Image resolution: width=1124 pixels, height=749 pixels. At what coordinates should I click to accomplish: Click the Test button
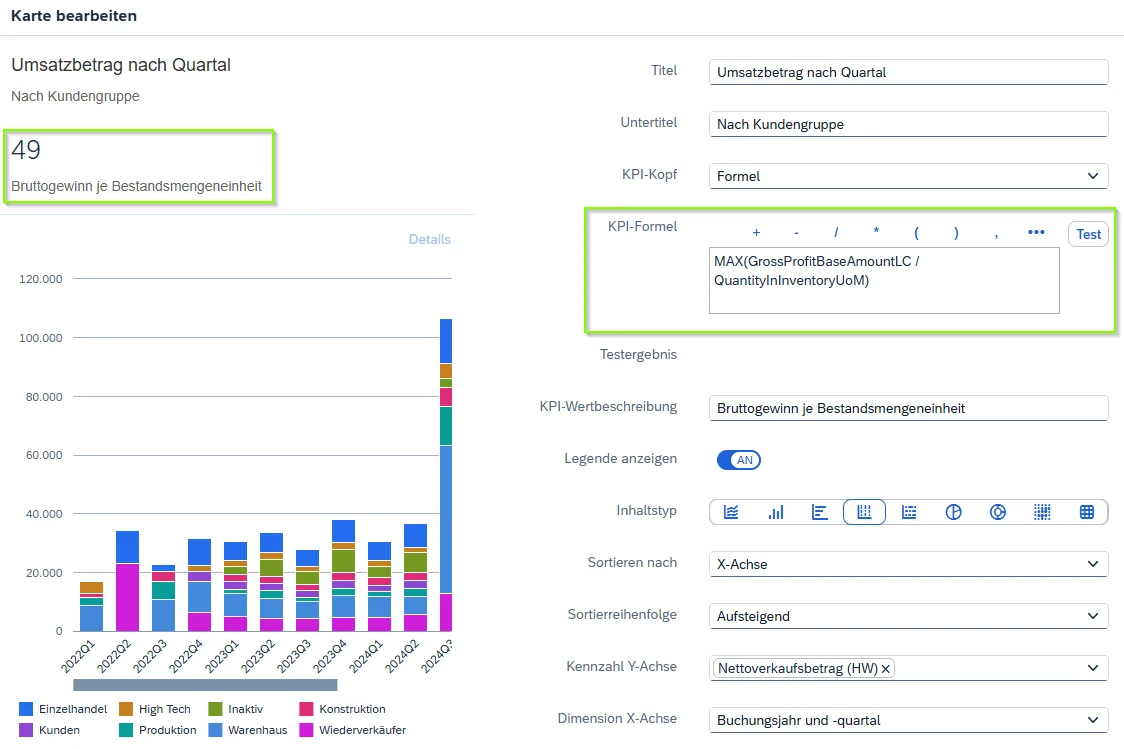pyautogui.click(x=1088, y=234)
